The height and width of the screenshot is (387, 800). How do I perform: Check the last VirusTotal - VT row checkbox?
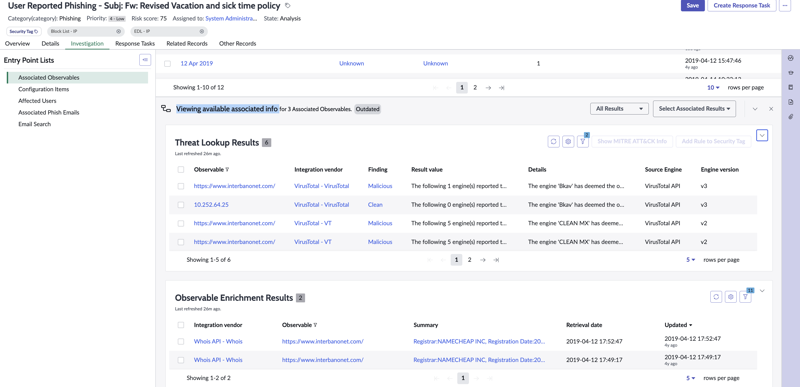click(181, 242)
